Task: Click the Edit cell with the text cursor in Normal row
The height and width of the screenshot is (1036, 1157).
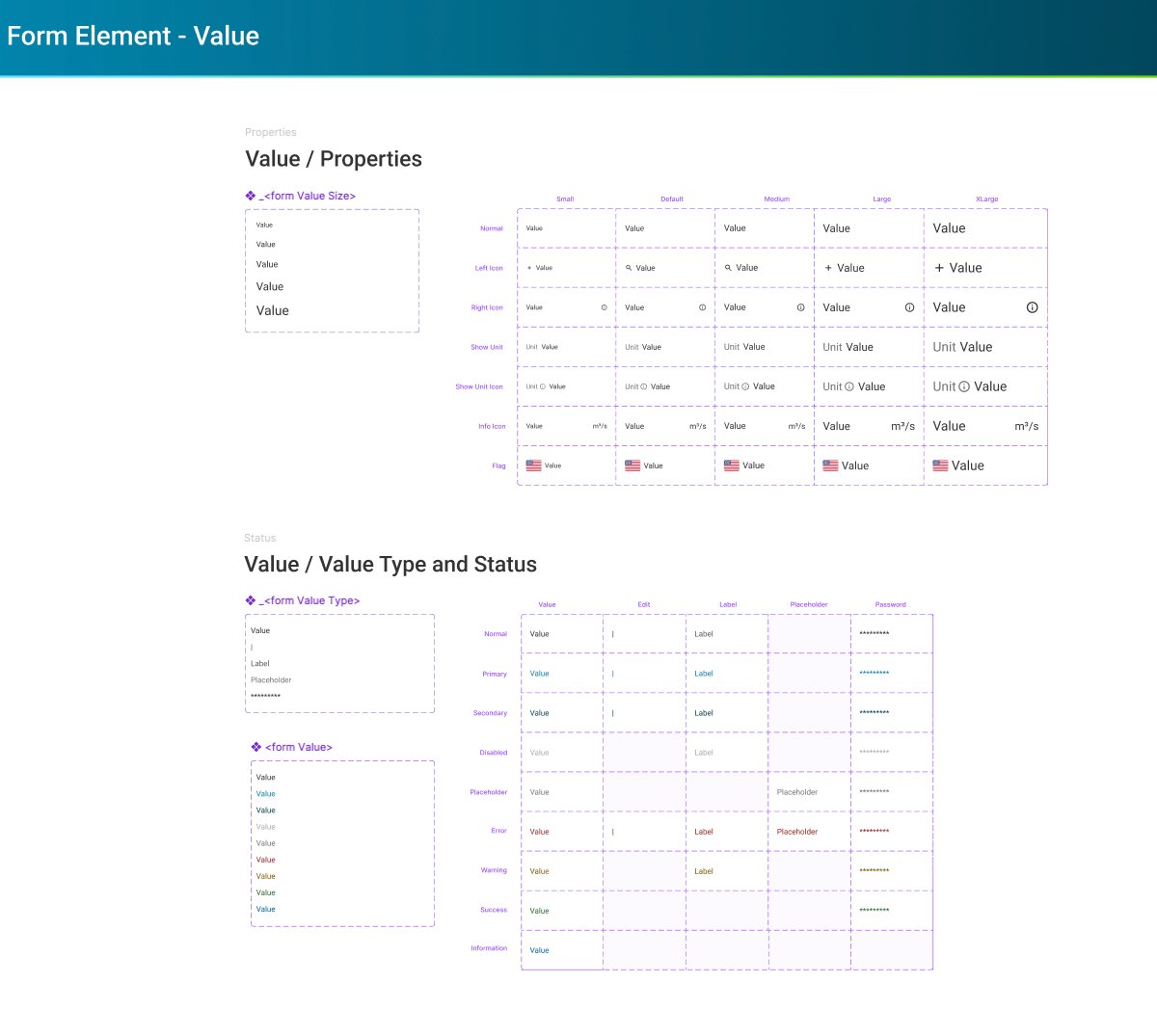Action: [613, 633]
